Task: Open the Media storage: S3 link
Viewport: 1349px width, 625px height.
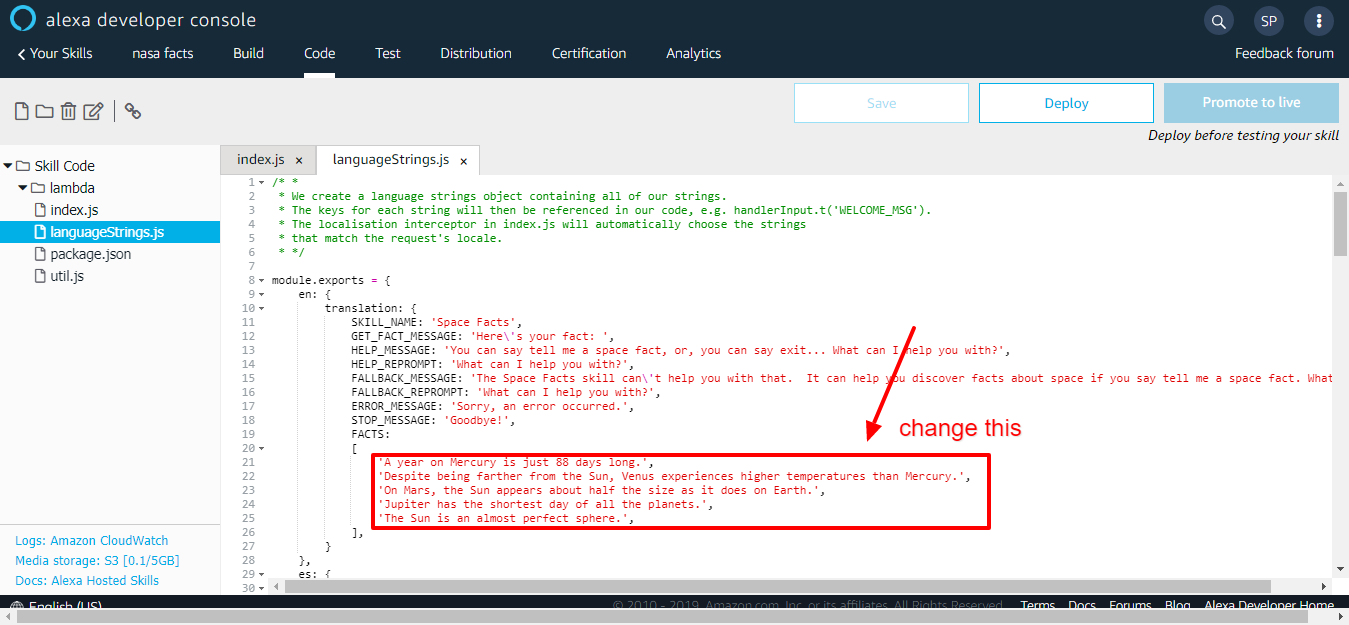Action: [x=97, y=560]
